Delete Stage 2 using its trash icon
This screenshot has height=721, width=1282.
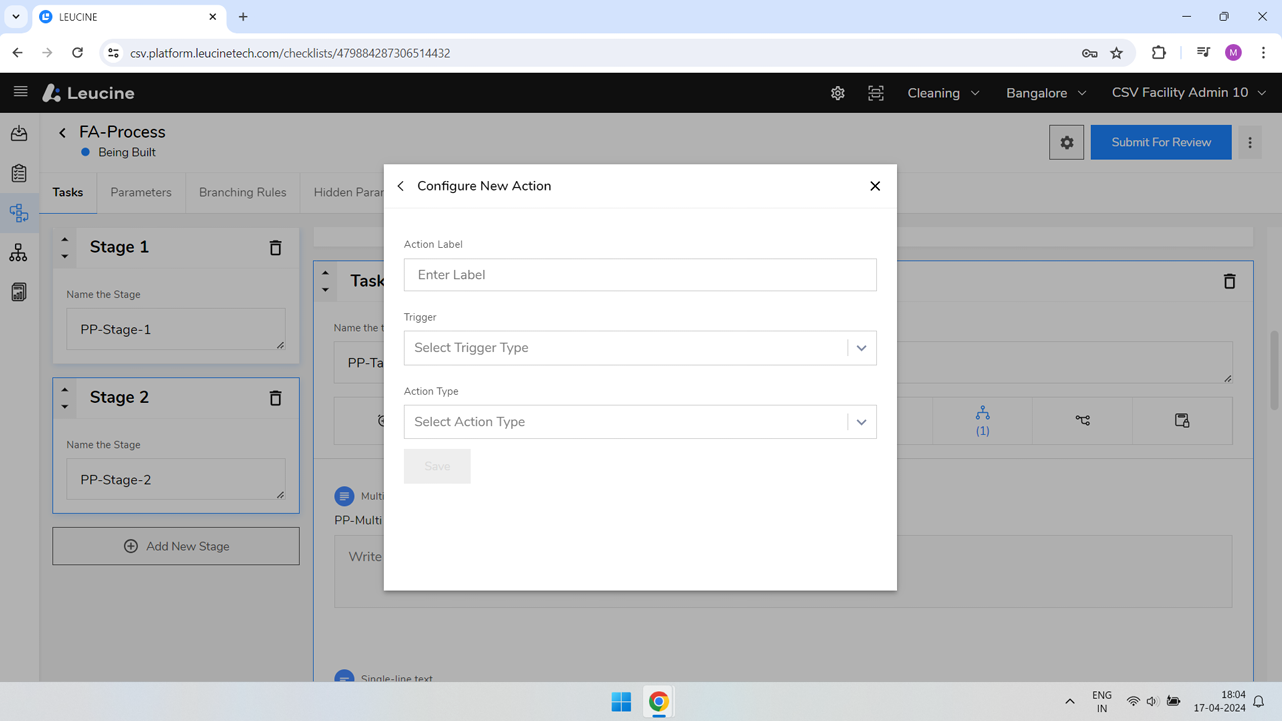pos(275,397)
